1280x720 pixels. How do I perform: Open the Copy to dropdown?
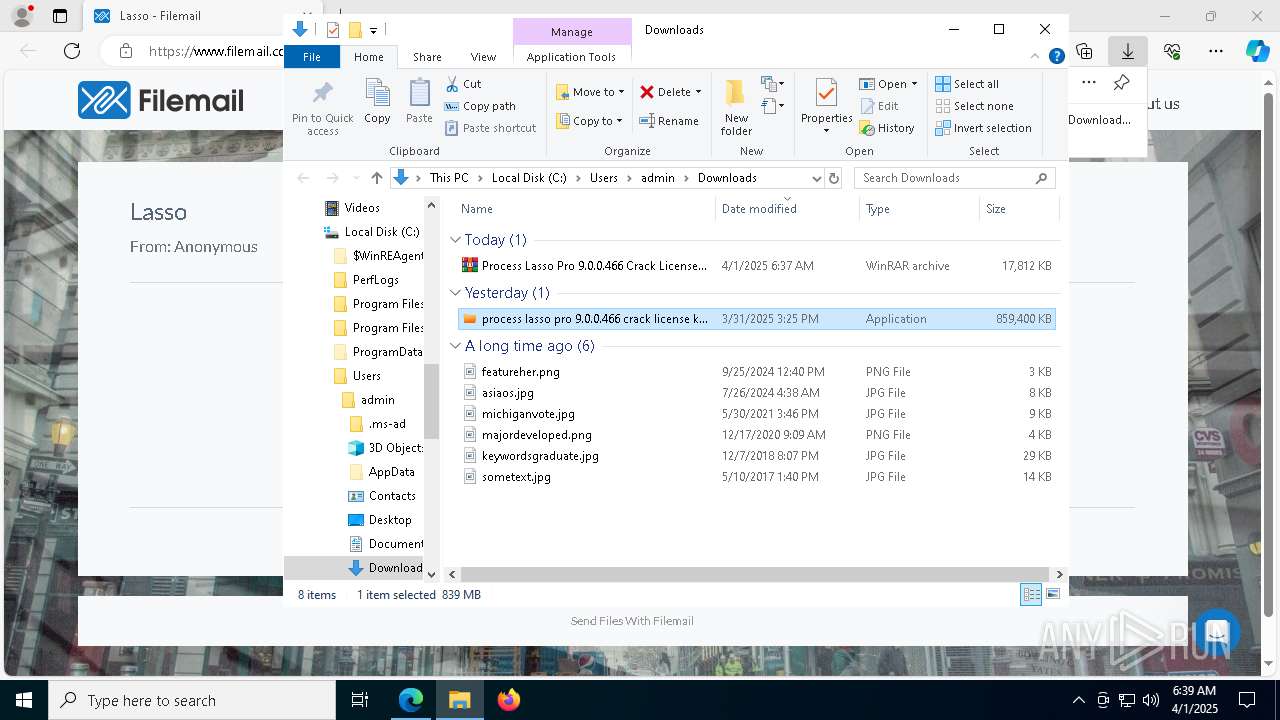click(589, 121)
